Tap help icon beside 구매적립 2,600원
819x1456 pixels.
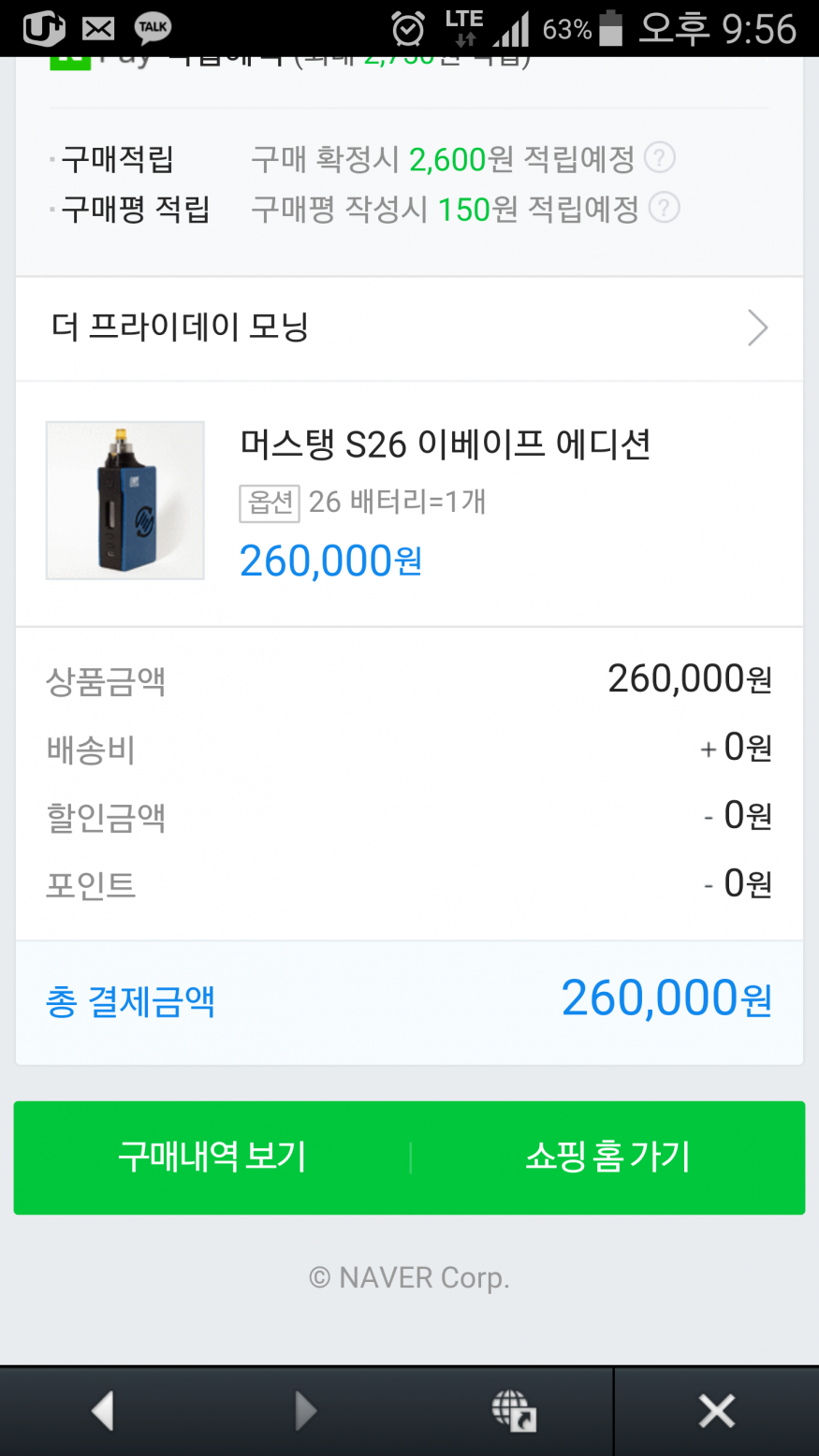coord(660,157)
